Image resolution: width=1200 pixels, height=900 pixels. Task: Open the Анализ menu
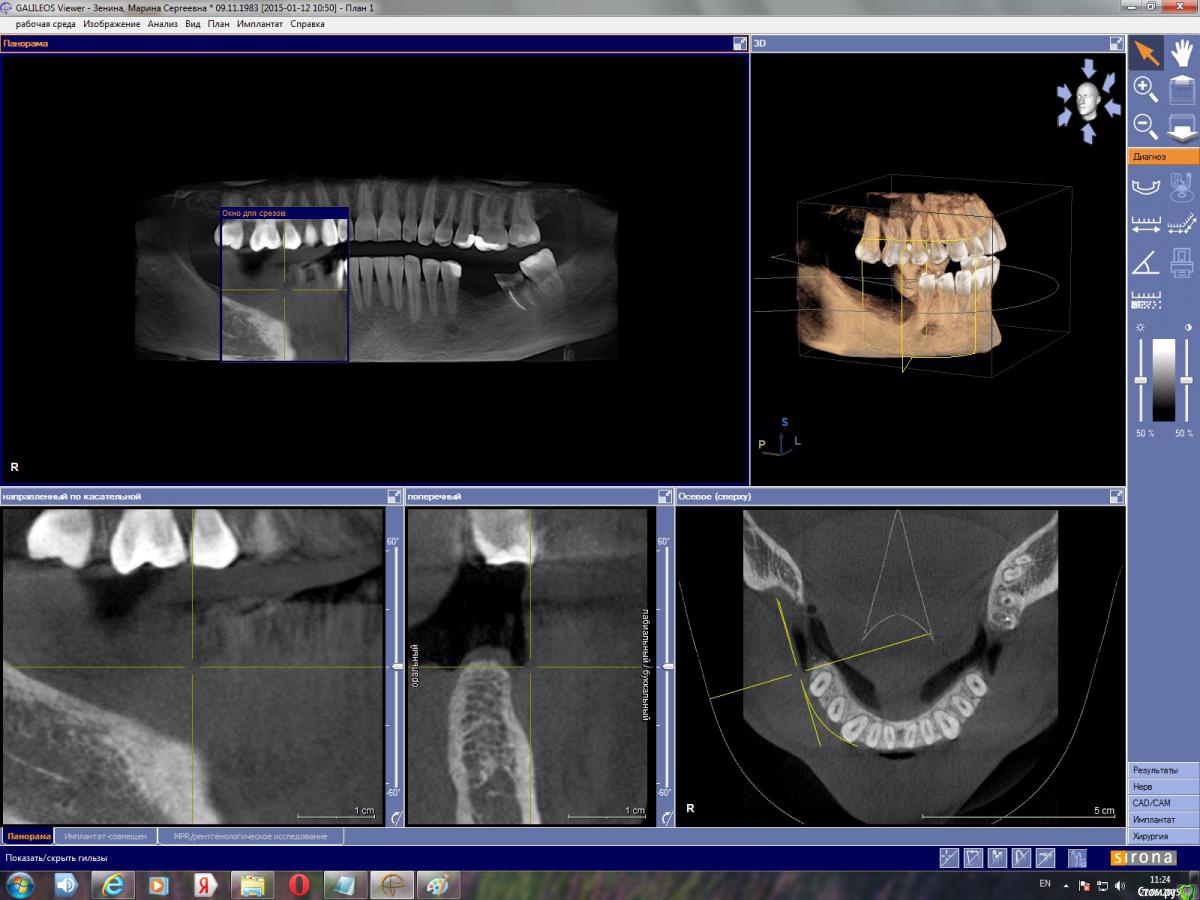[x=162, y=24]
